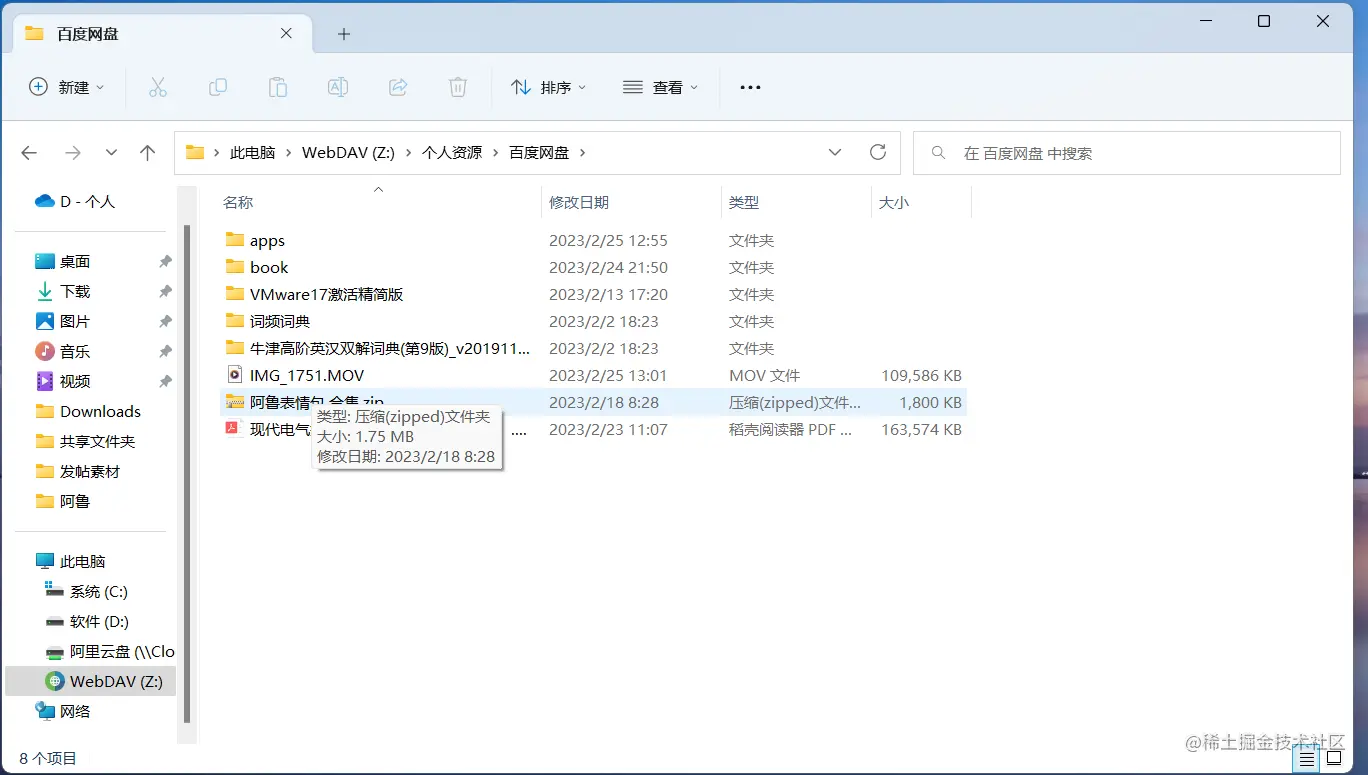Click 稻壳阅读器 PDF type cell

(x=791, y=429)
